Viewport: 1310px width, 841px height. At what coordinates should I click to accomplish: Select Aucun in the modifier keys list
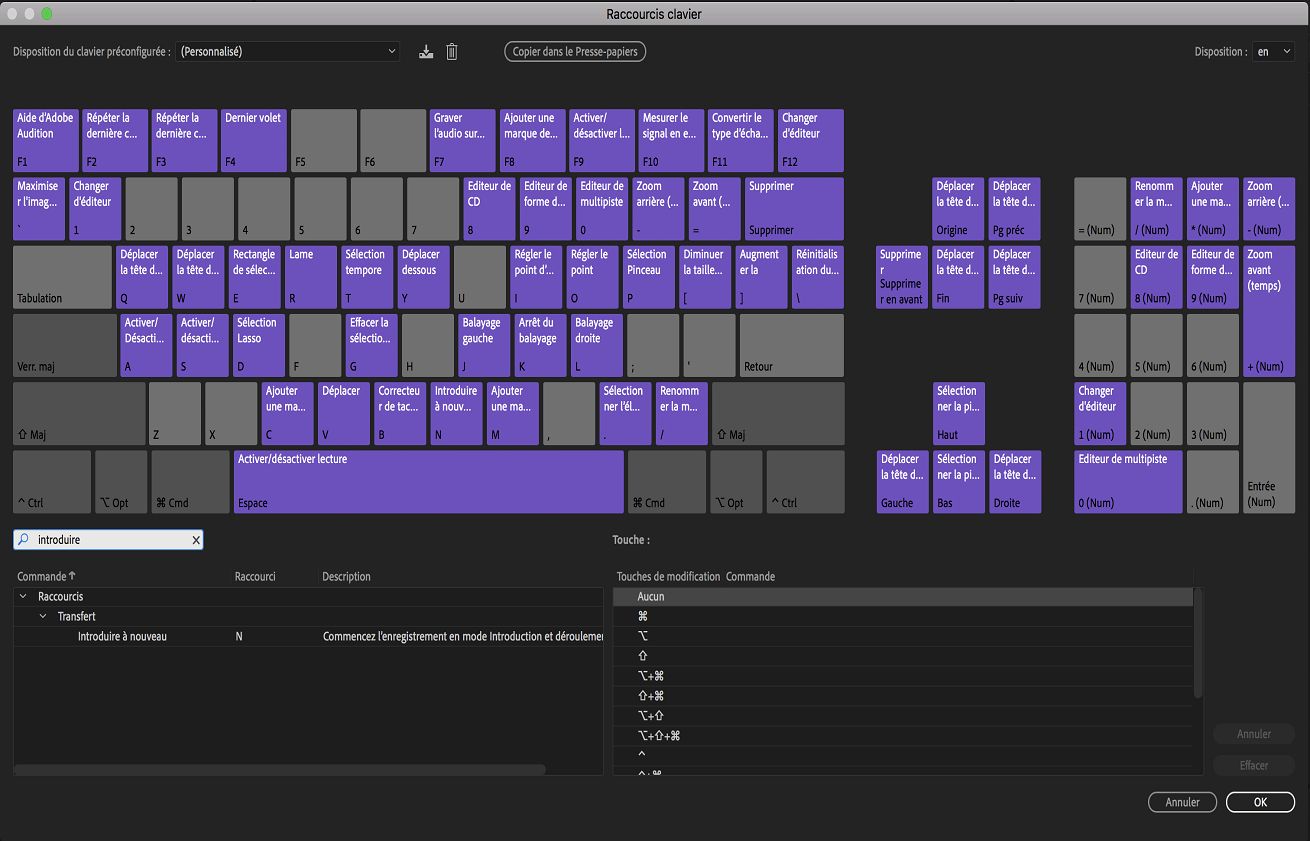coord(900,595)
